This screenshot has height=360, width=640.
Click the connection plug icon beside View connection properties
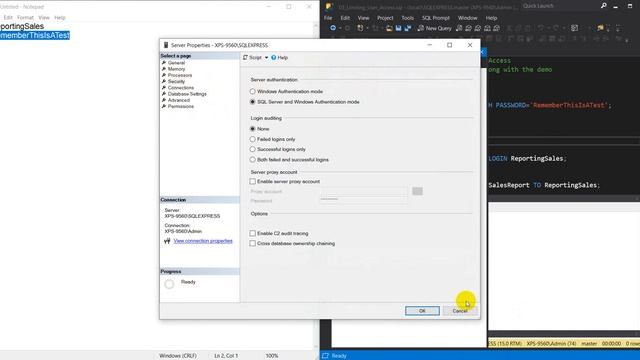(x=167, y=241)
